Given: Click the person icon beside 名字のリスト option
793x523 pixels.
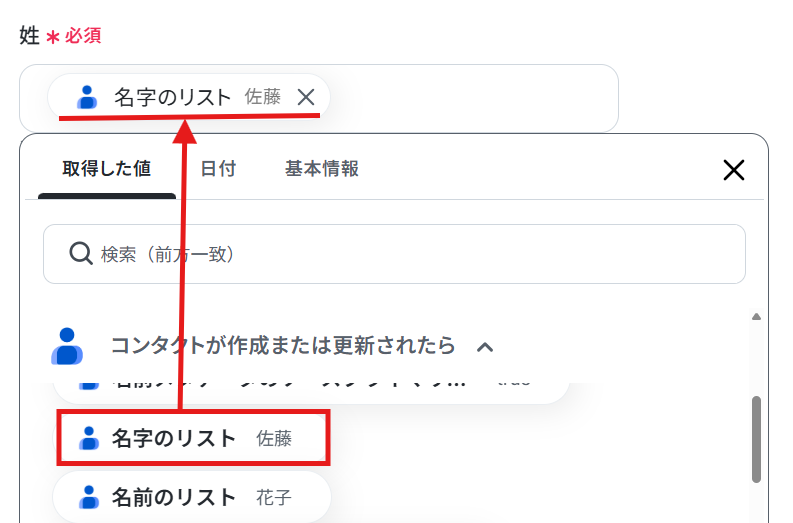Looking at the screenshot, I should [89, 438].
